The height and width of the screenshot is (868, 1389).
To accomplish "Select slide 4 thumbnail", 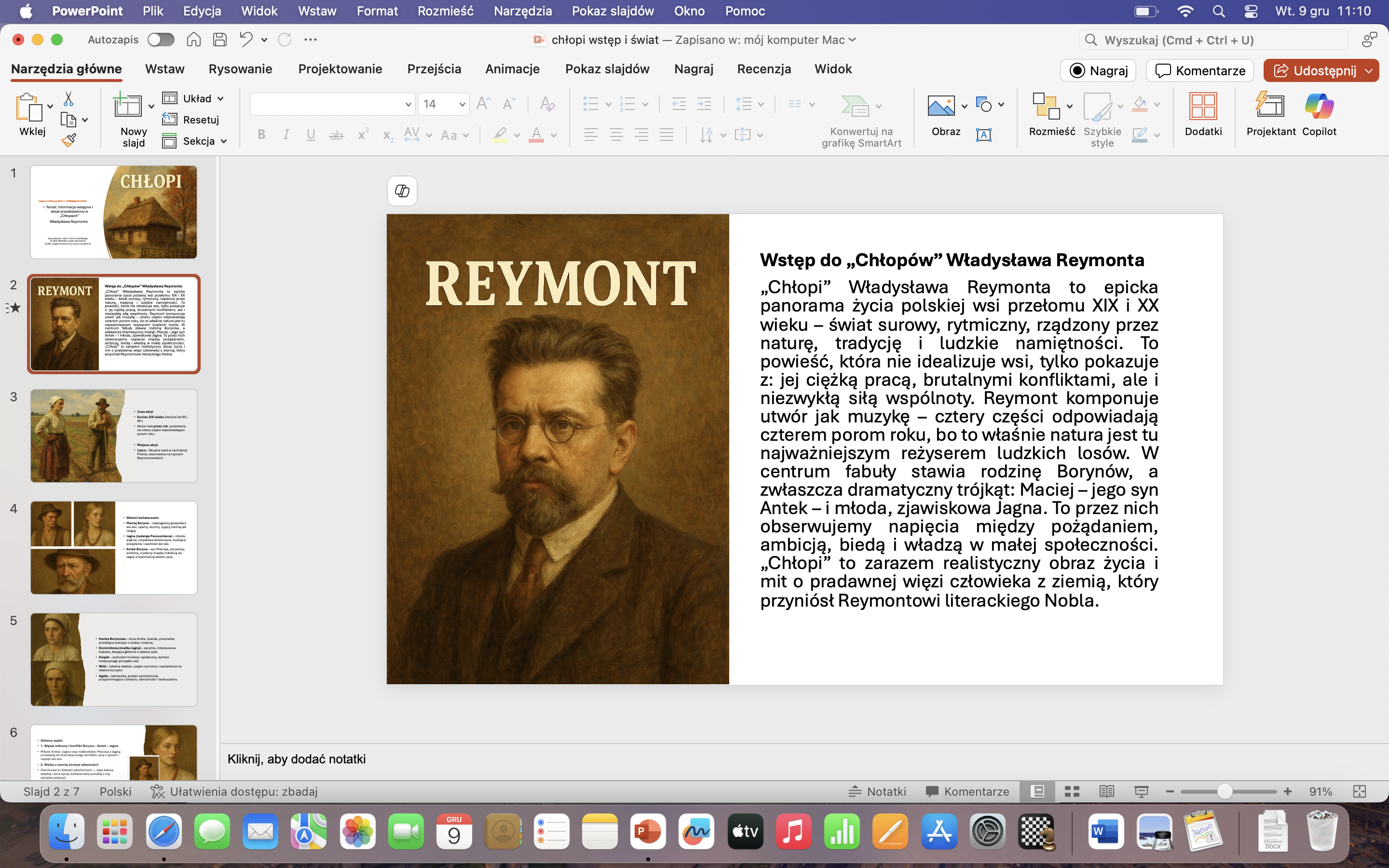I will pos(114,548).
